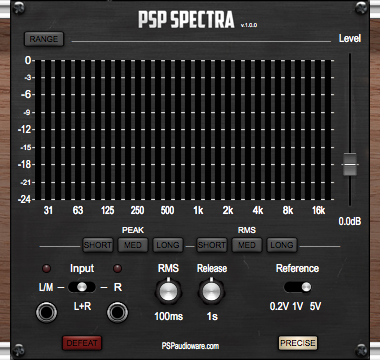
Task: Click the right input LED indicator
Action: coord(117,268)
